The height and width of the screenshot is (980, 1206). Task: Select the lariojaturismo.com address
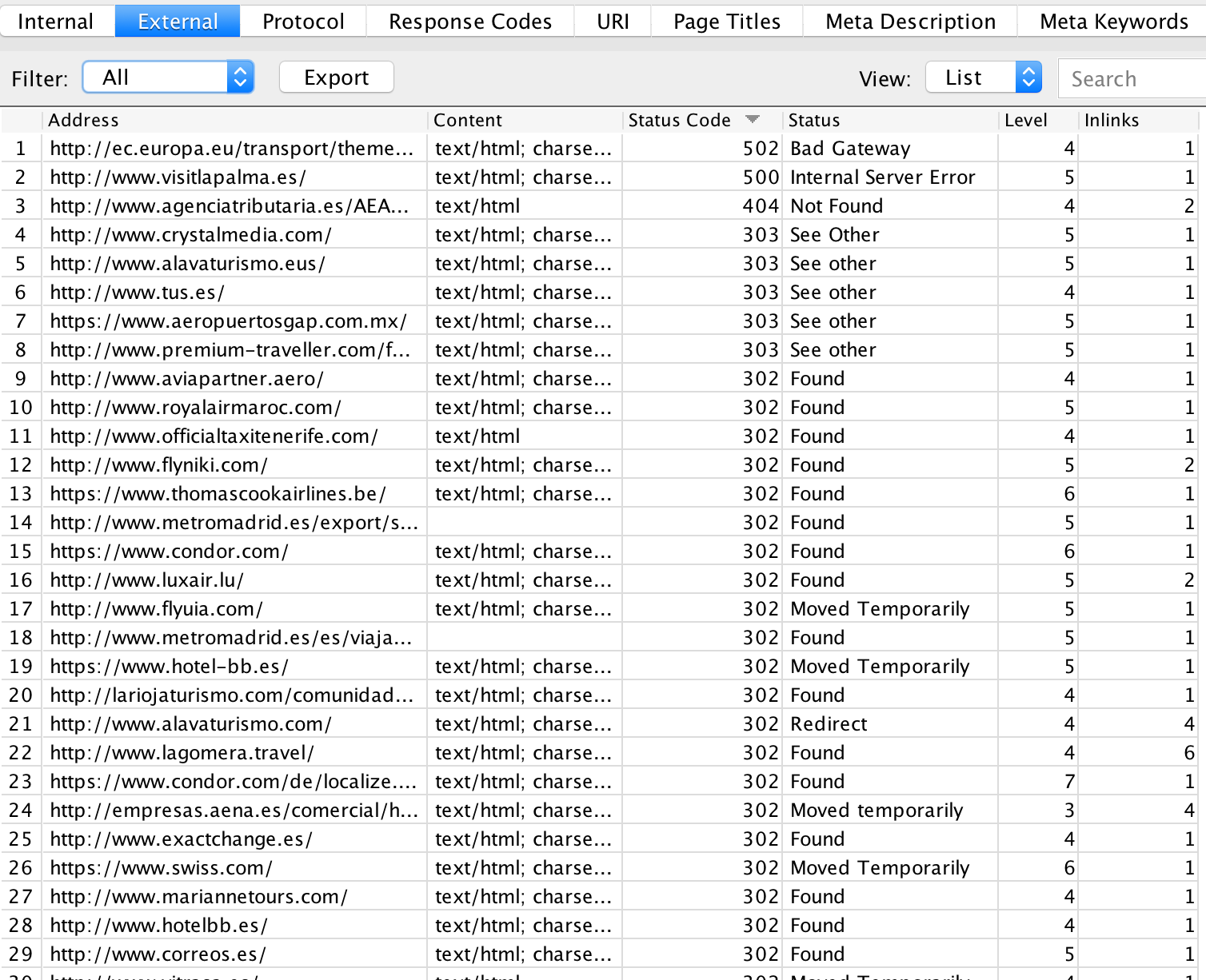pos(232,695)
